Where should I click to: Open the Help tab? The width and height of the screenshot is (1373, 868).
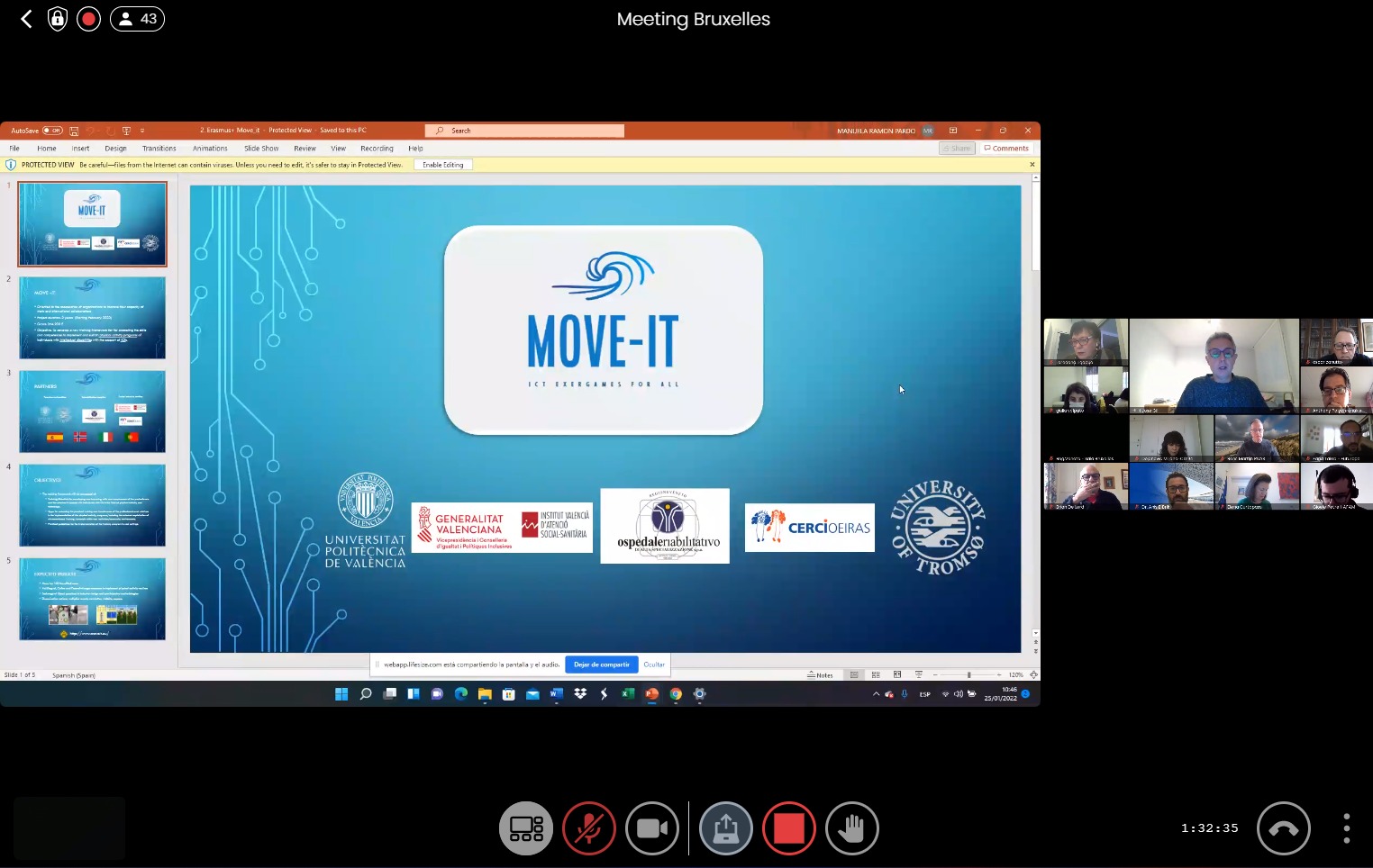[x=415, y=149]
